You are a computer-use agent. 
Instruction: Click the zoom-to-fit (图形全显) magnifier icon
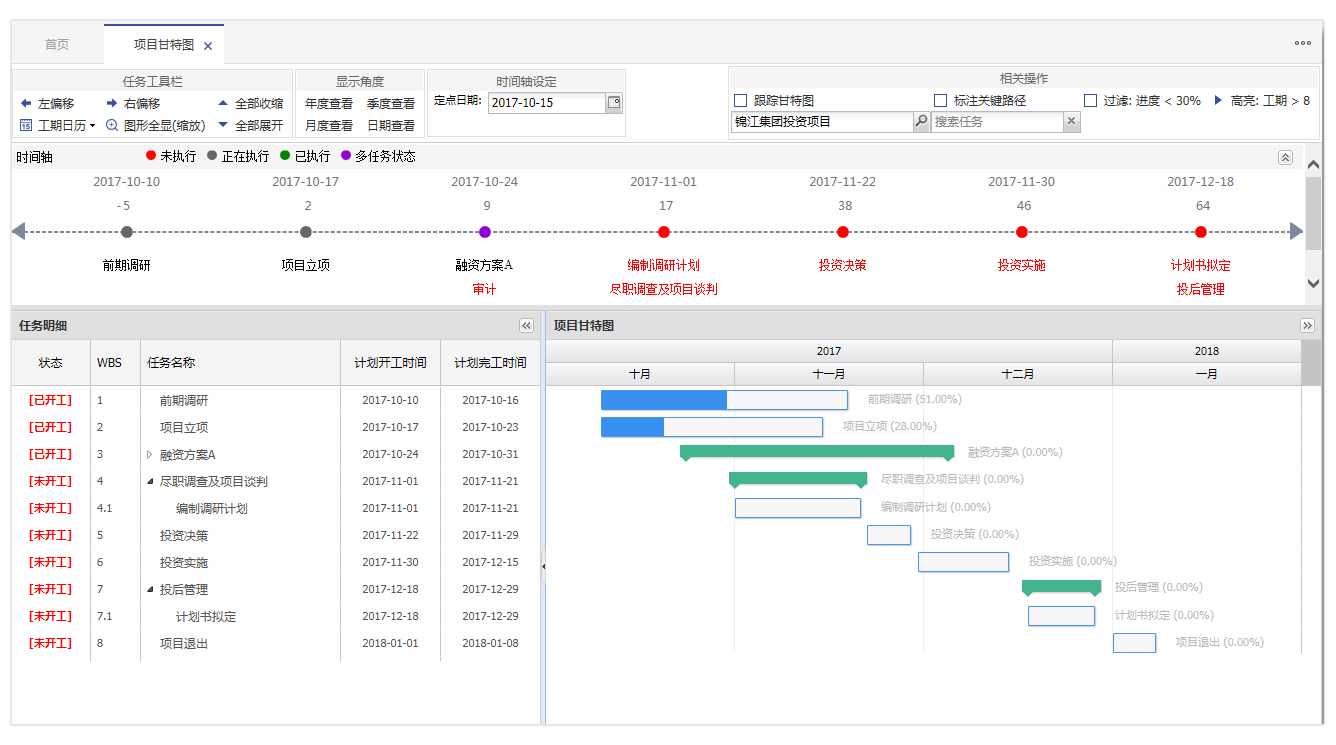(x=112, y=126)
